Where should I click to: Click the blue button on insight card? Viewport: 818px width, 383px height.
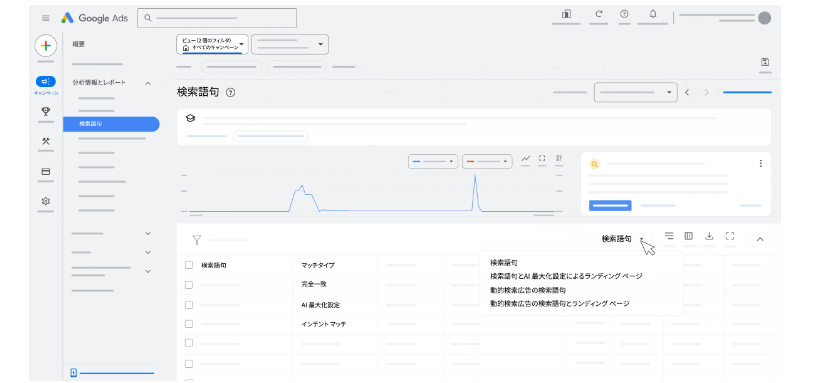(x=610, y=206)
